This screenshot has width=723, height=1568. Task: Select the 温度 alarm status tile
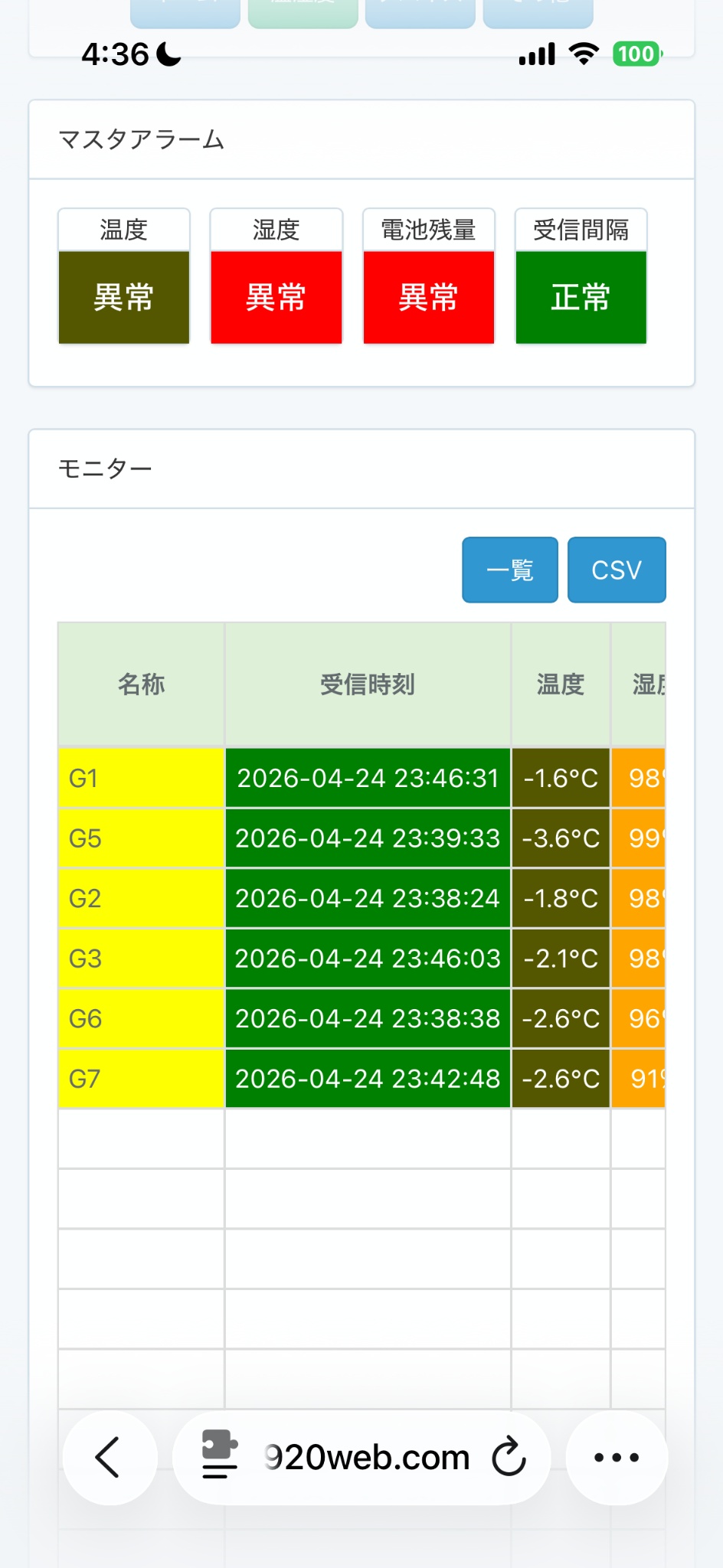[124, 276]
